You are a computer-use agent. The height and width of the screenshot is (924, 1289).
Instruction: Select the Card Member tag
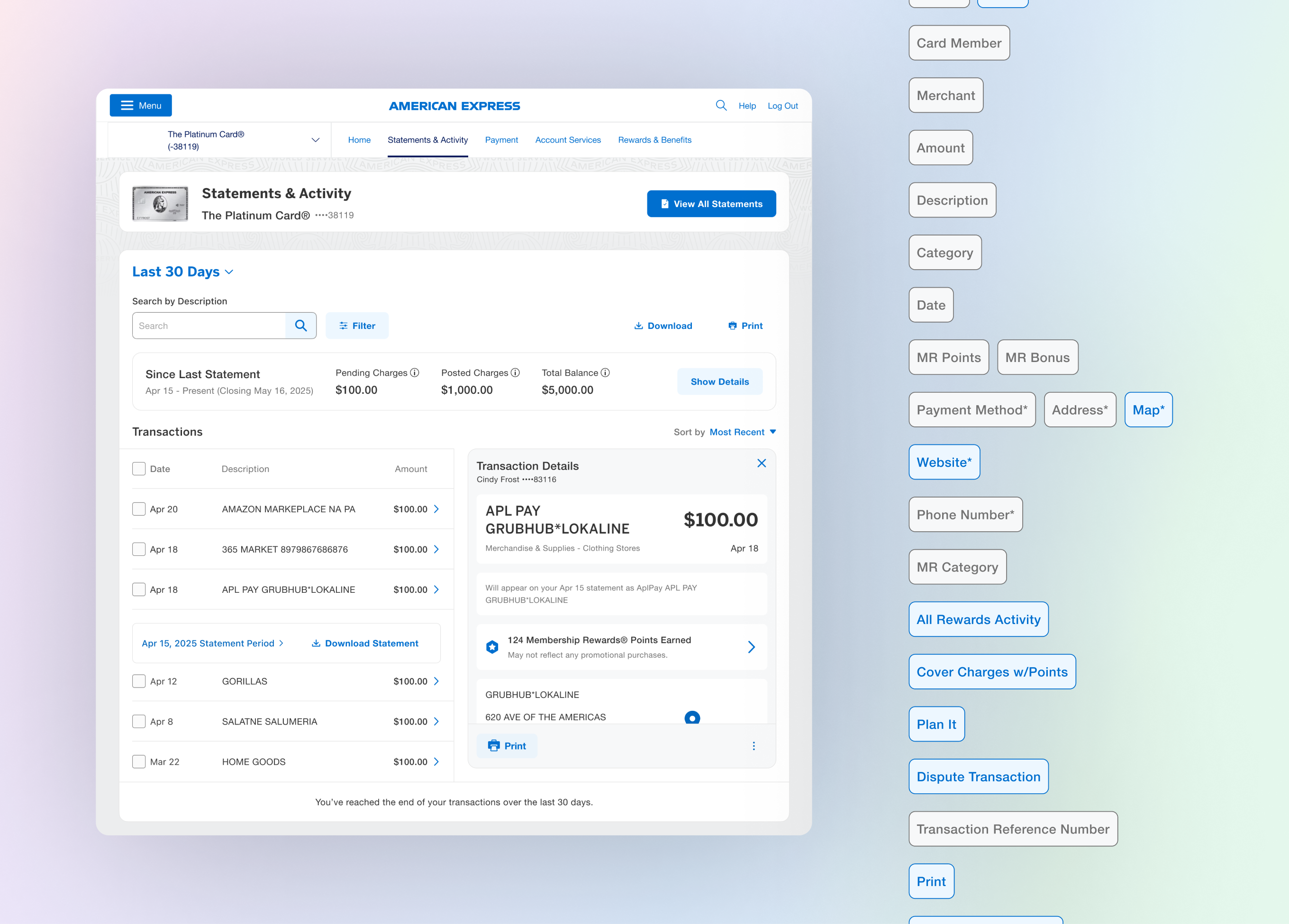tap(959, 43)
